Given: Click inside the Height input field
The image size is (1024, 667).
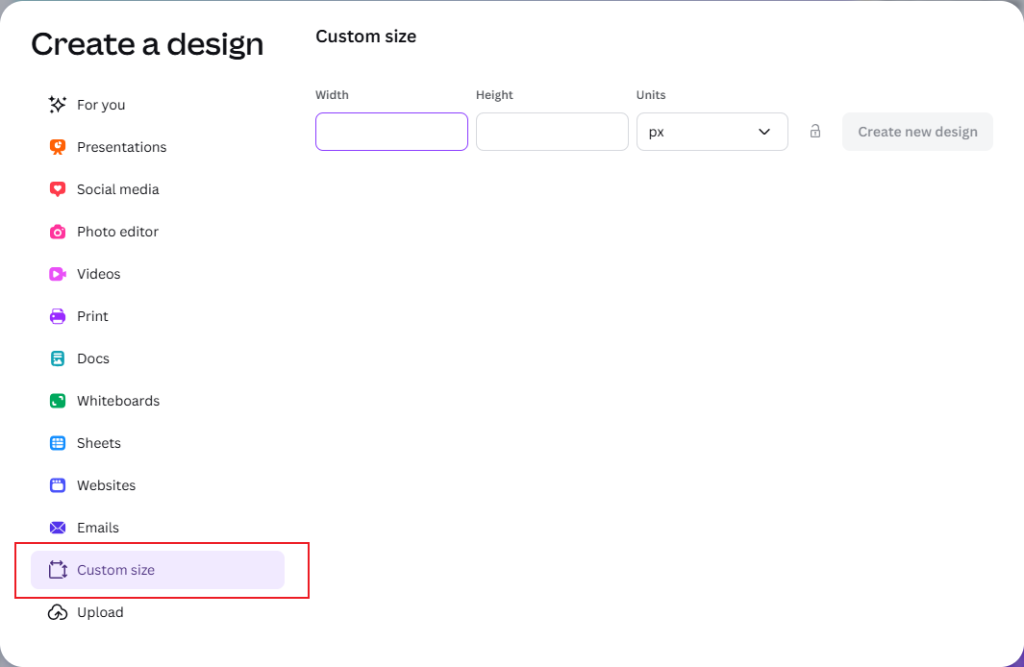Looking at the screenshot, I should [x=551, y=131].
